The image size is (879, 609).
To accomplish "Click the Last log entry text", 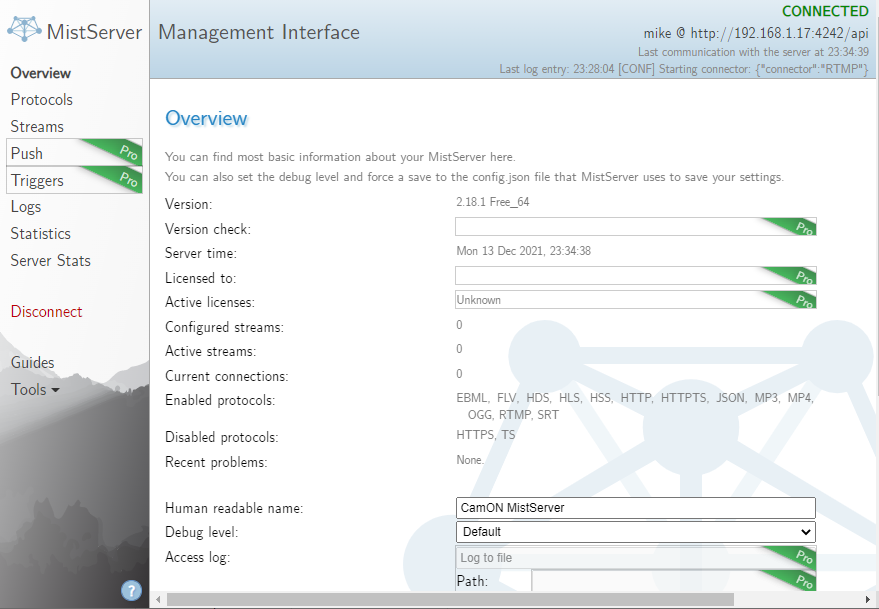I will pyautogui.click(x=684, y=69).
